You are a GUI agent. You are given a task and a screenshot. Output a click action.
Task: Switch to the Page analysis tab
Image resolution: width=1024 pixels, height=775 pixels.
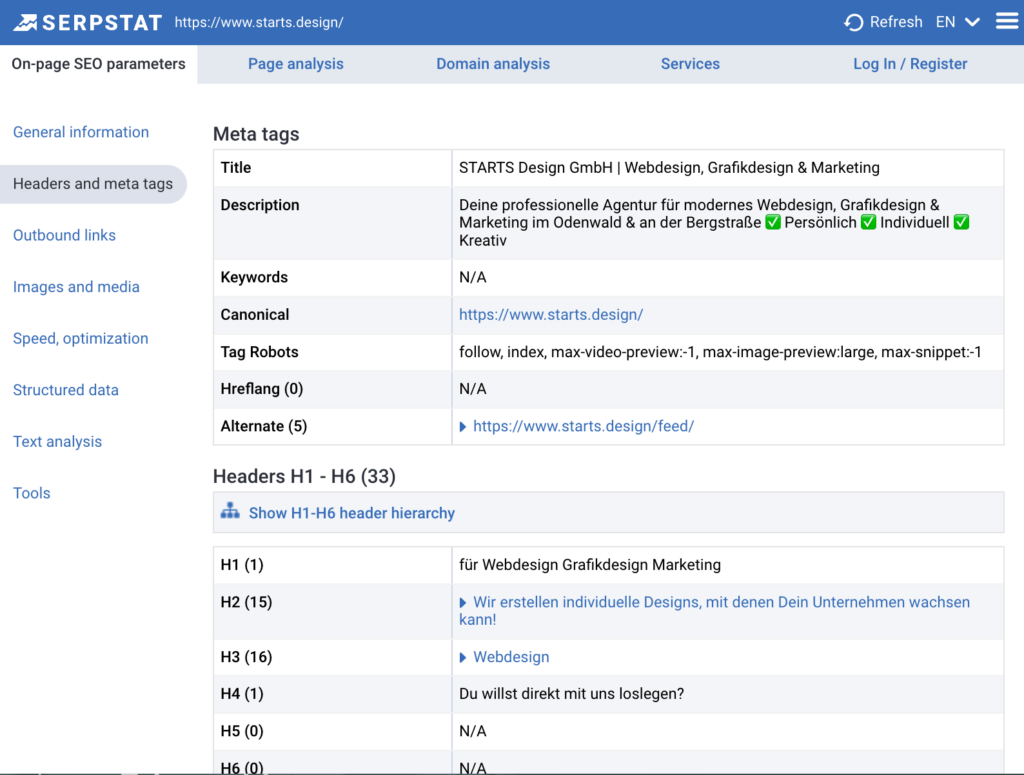pos(295,63)
